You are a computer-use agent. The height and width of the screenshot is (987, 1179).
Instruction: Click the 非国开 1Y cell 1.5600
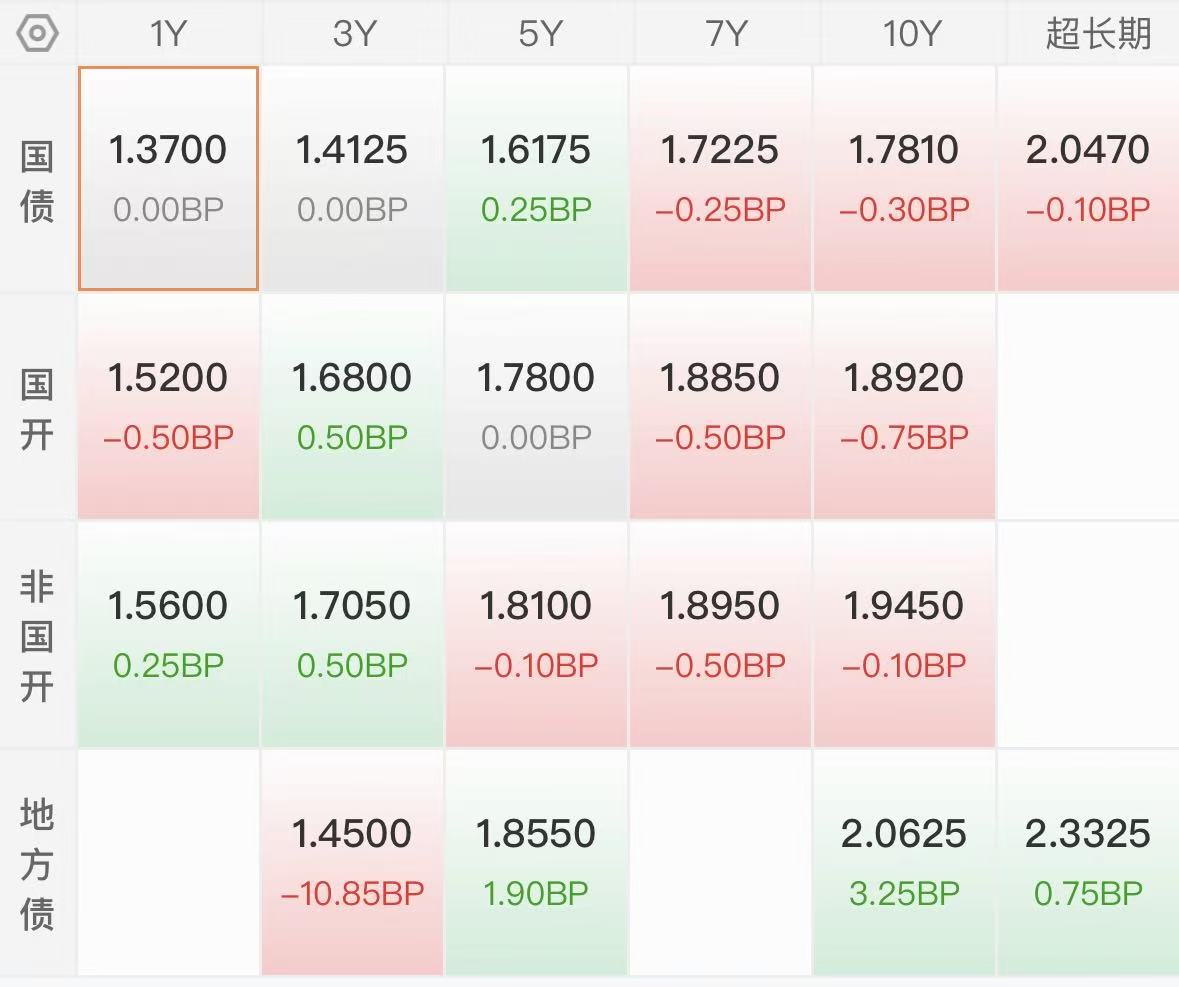pyautogui.click(x=168, y=634)
